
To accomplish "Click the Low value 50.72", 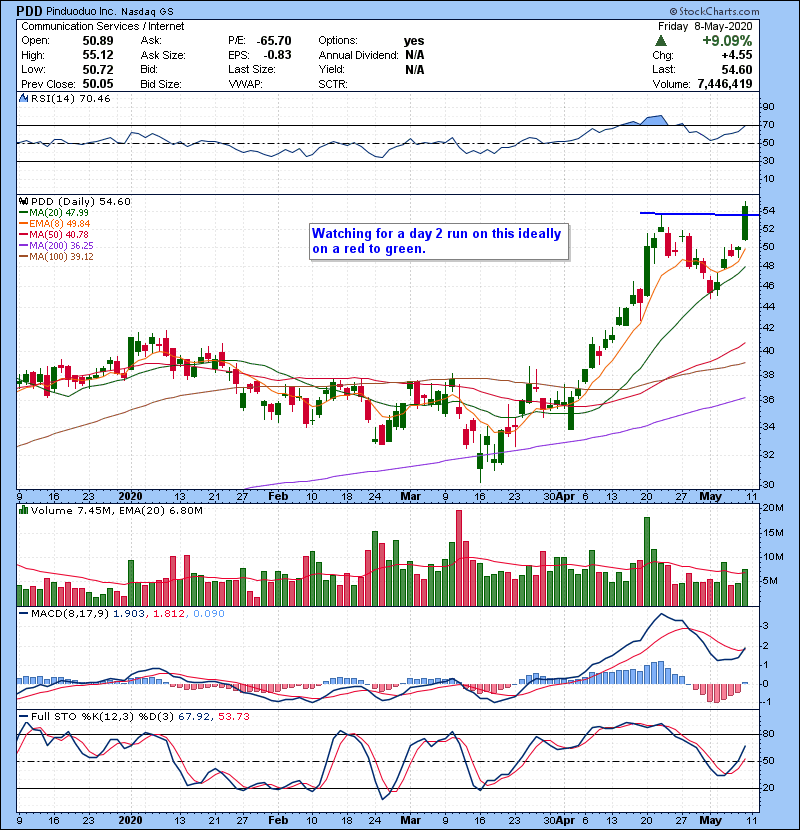I will click(97, 69).
